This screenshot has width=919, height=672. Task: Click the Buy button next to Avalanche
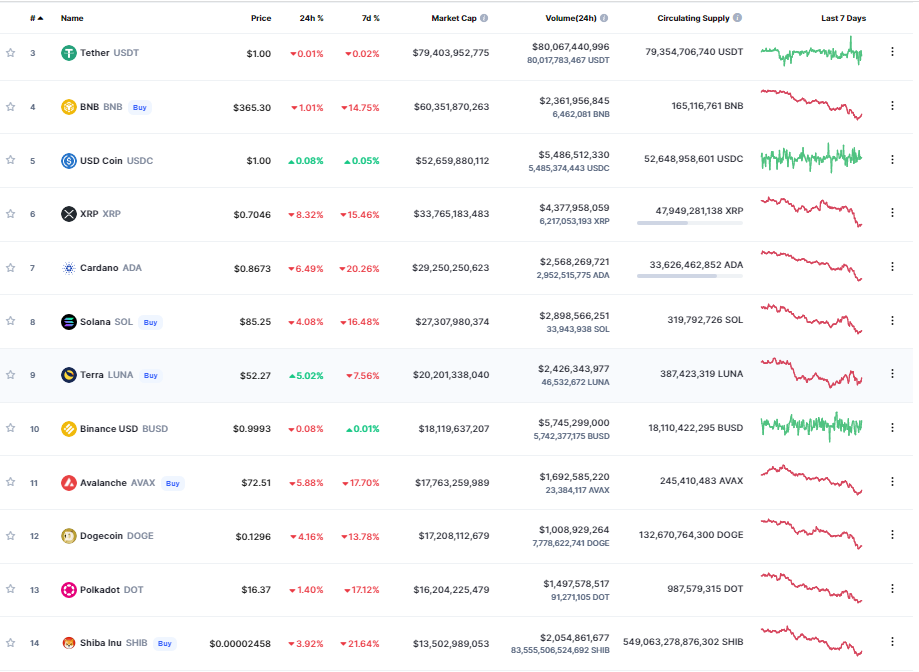click(172, 483)
